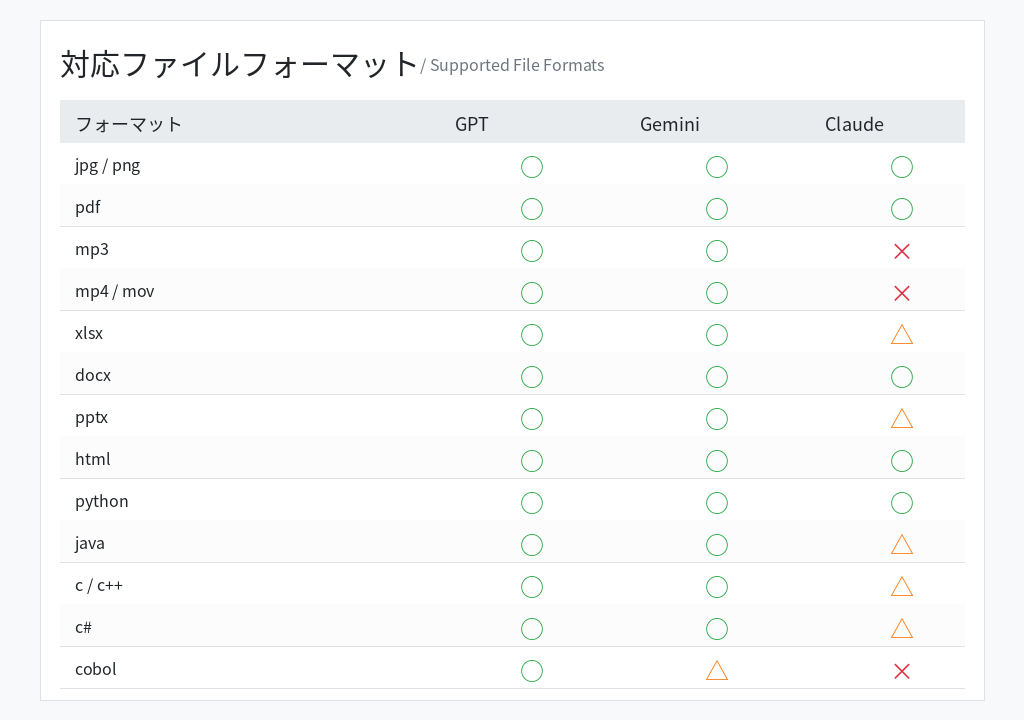Click the GPT circle in mp4 / mov row
Viewport: 1024px width, 720px height.
pos(532,293)
